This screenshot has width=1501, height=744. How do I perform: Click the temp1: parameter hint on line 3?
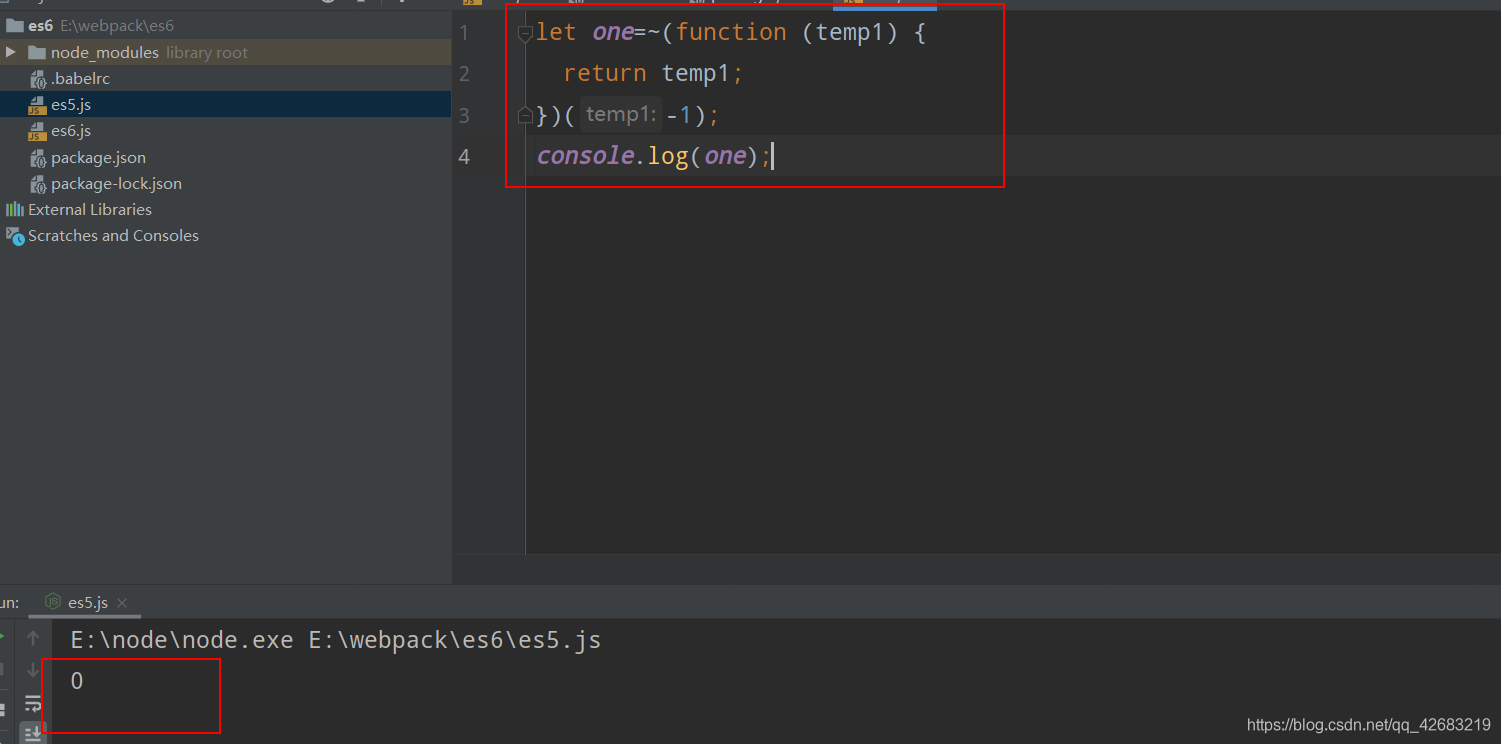point(620,115)
